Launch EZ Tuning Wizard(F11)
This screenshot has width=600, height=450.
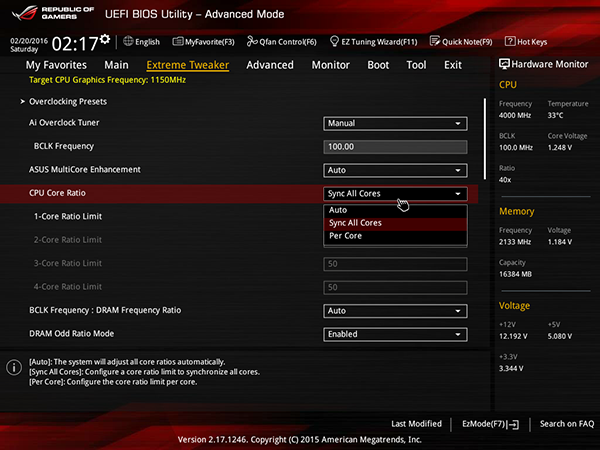coord(373,42)
